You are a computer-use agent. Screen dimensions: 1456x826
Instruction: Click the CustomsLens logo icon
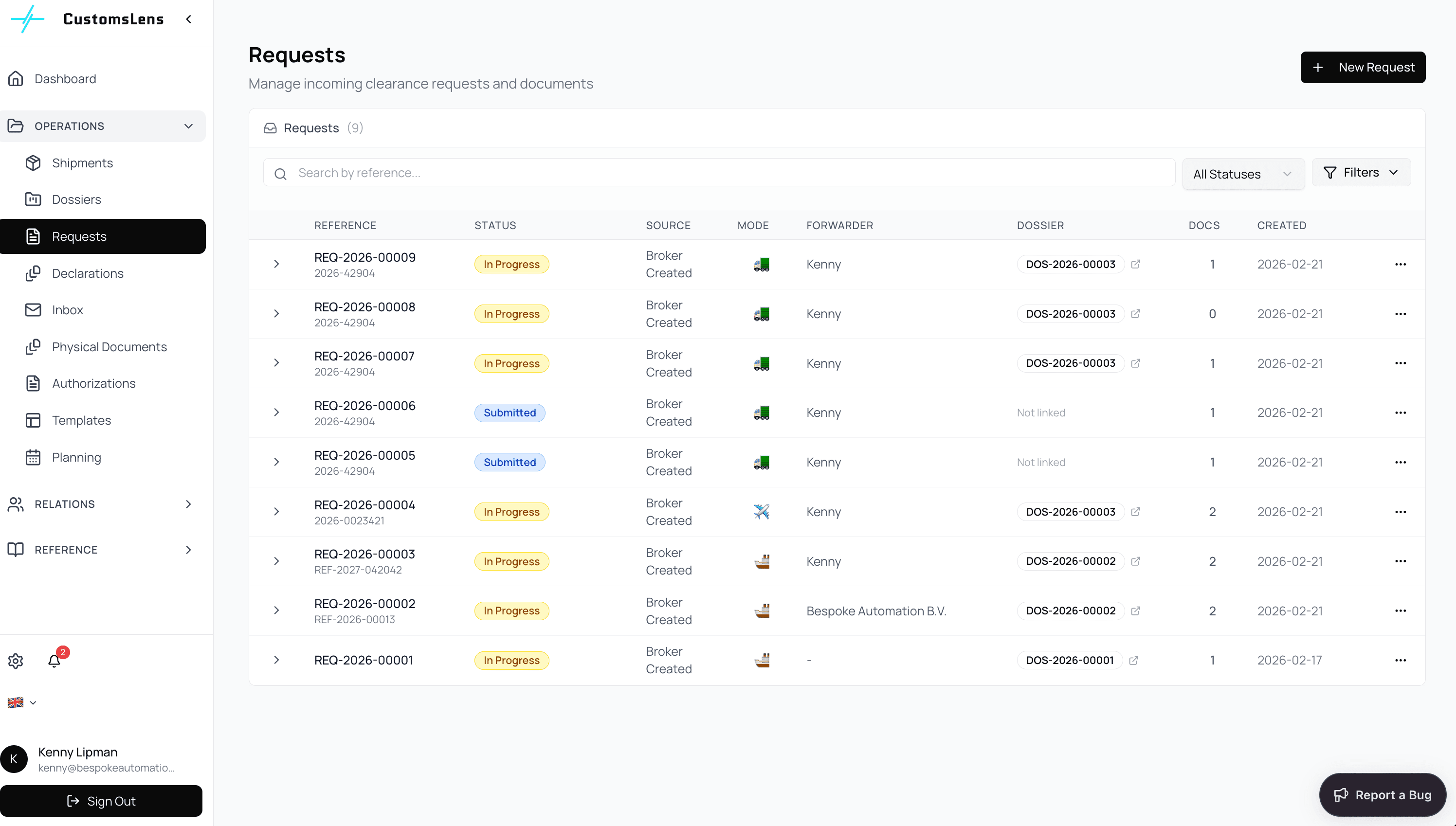(27, 19)
